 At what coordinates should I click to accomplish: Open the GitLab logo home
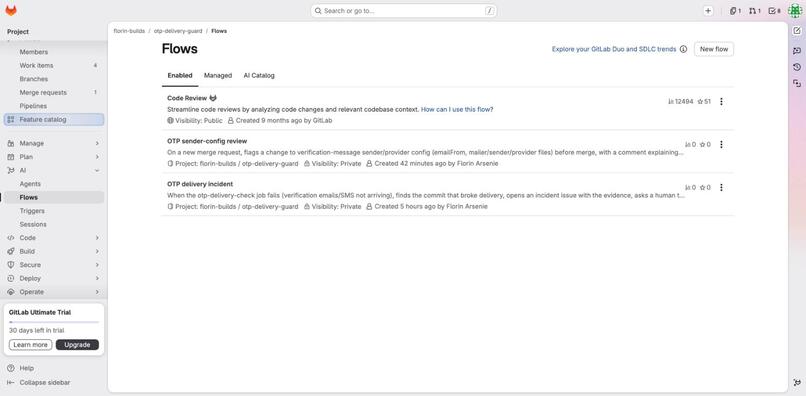click(x=11, y=10)
